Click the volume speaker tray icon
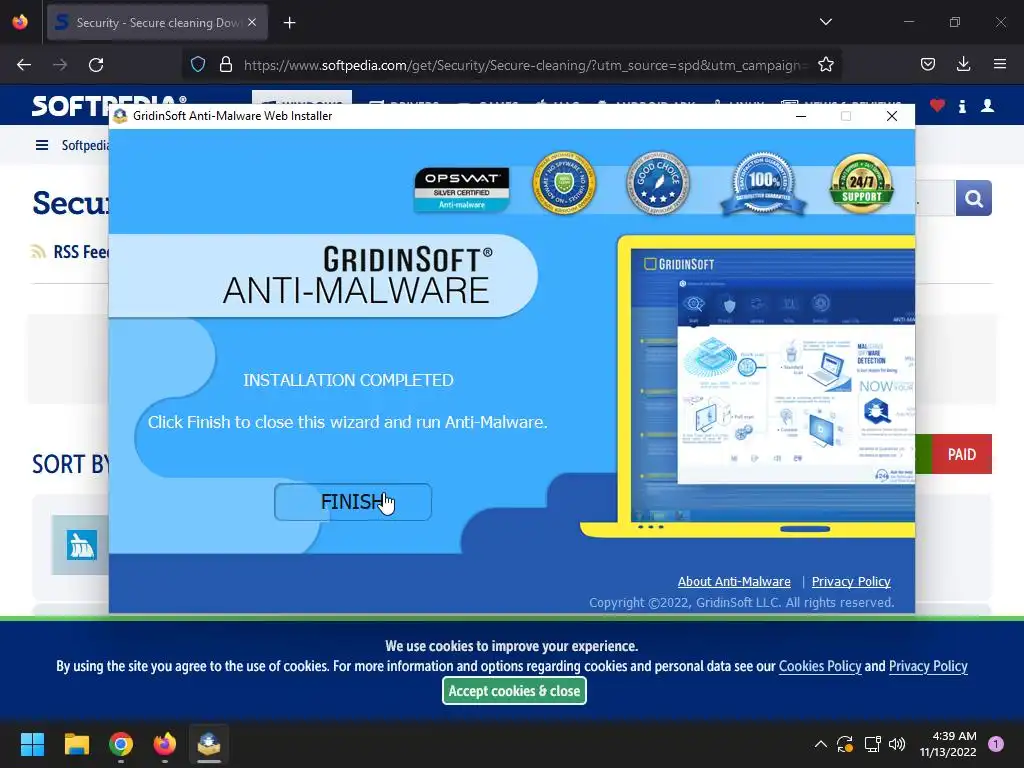The image size is (1024, 768). 897,744
